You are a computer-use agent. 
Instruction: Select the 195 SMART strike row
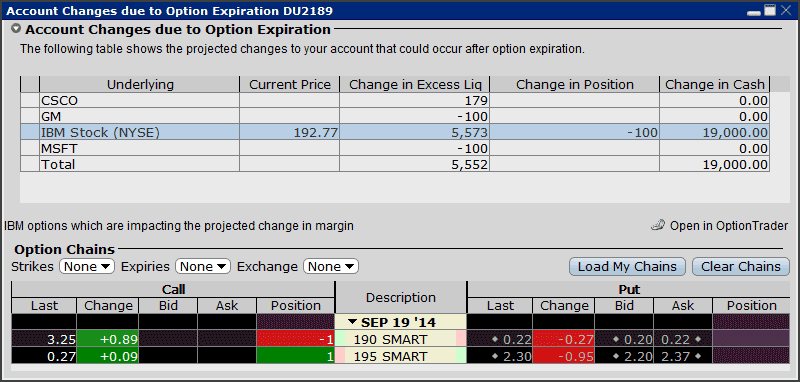click(x=400, y=356)
